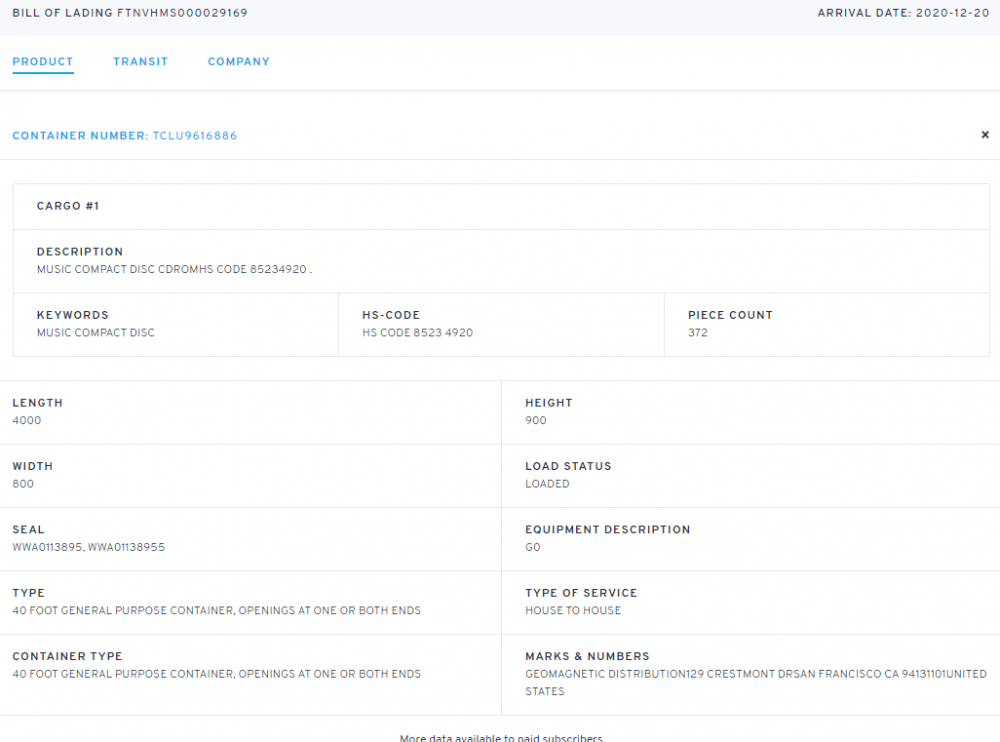Click container number TCLU9616886
The image size is (1000, 742).
(x=195, y=136)
